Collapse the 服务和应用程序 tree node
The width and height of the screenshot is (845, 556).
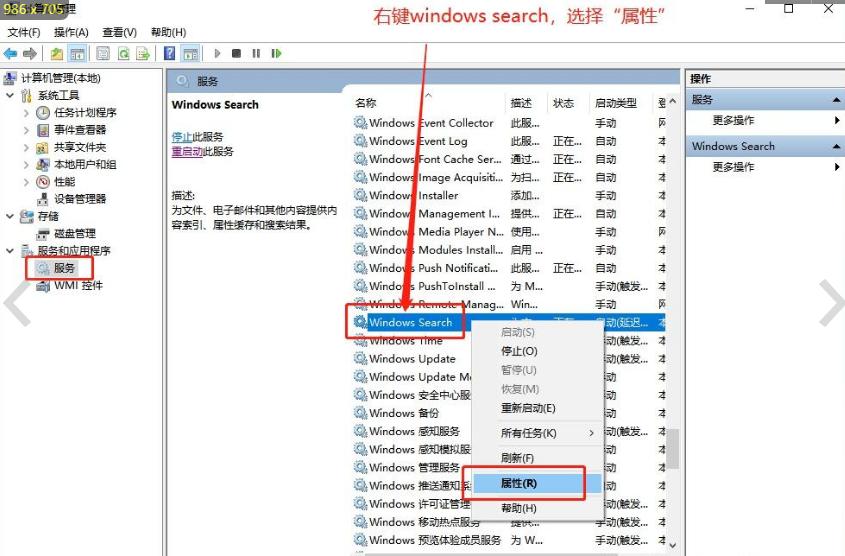point(10,251)
